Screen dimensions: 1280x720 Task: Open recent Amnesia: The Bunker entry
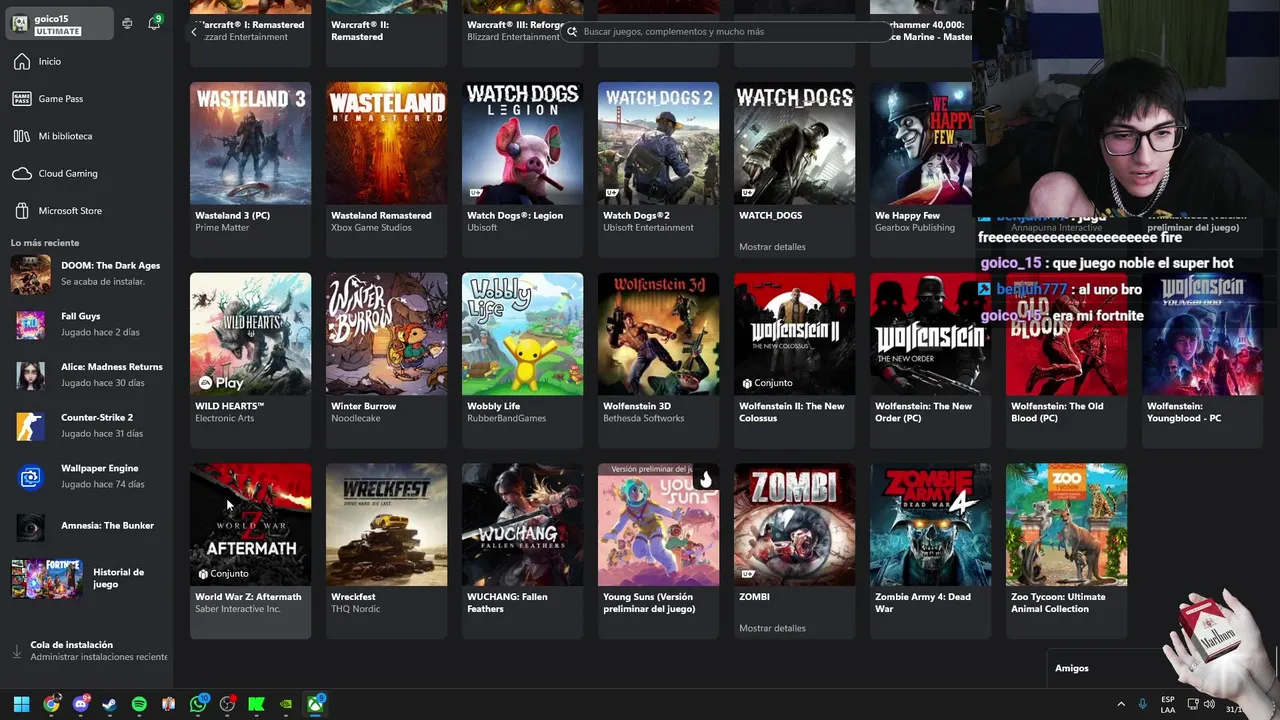pos(87,526)
